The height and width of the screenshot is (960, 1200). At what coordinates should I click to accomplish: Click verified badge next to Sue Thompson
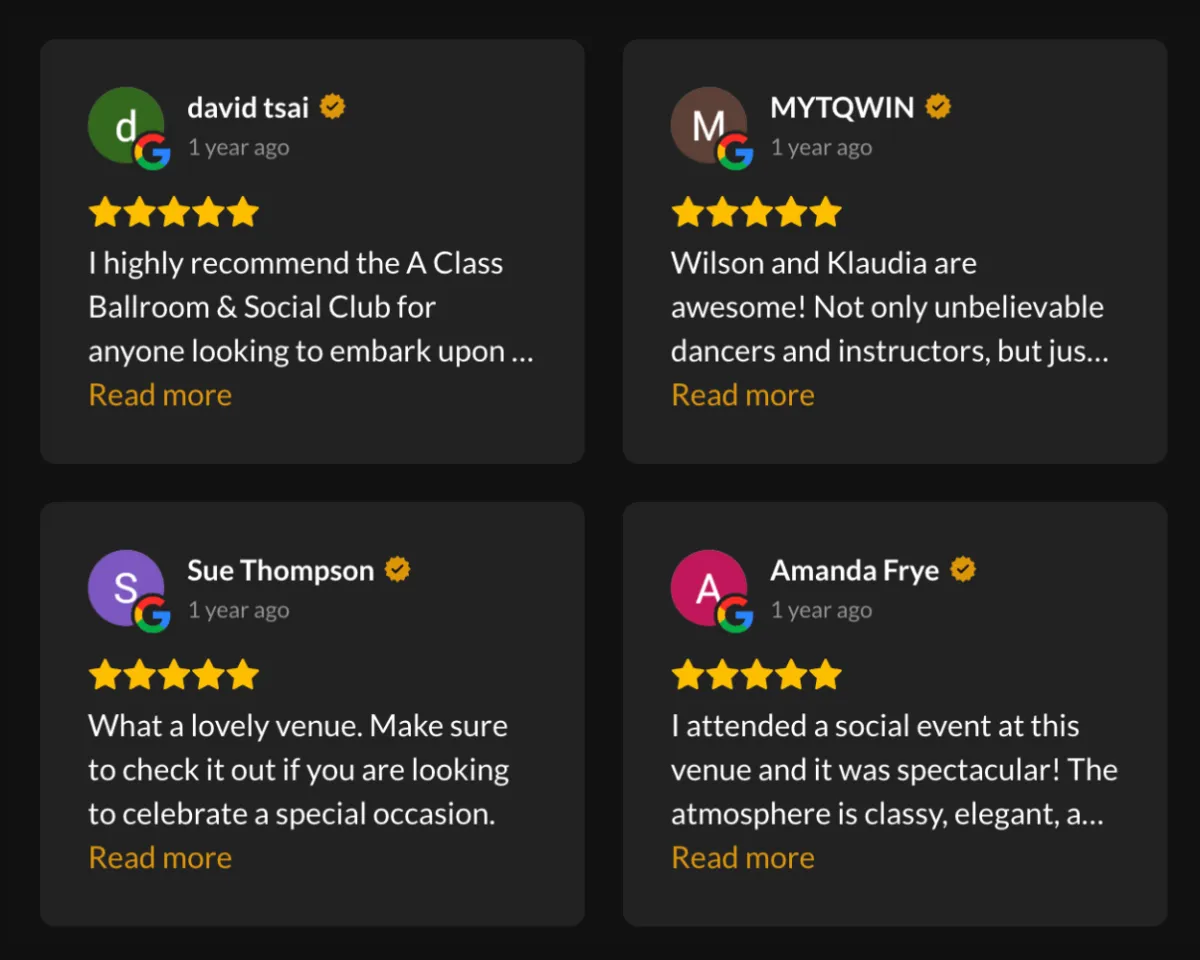pyautogui.click(x=398, y=570)
